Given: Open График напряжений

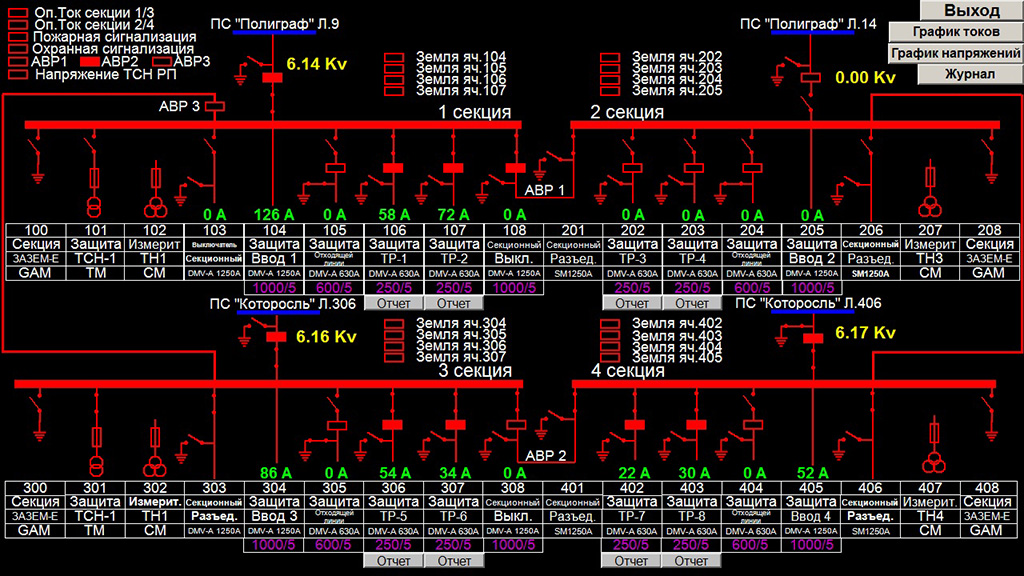Looking at the screenshot, I should point(955,53).
